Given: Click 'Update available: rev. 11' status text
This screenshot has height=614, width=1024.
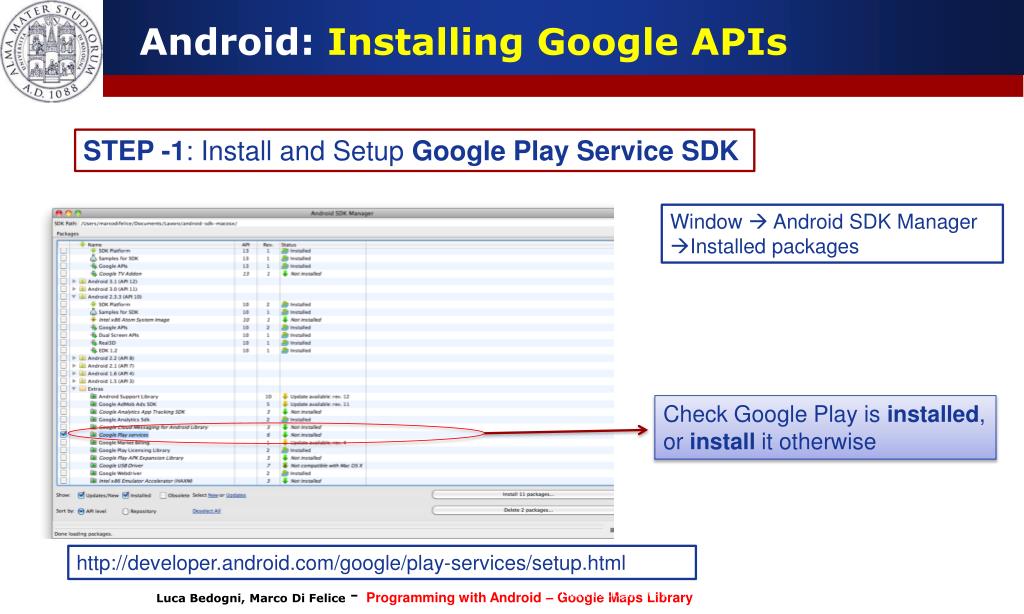Looking at the screenshot, I should click(320, 404).
